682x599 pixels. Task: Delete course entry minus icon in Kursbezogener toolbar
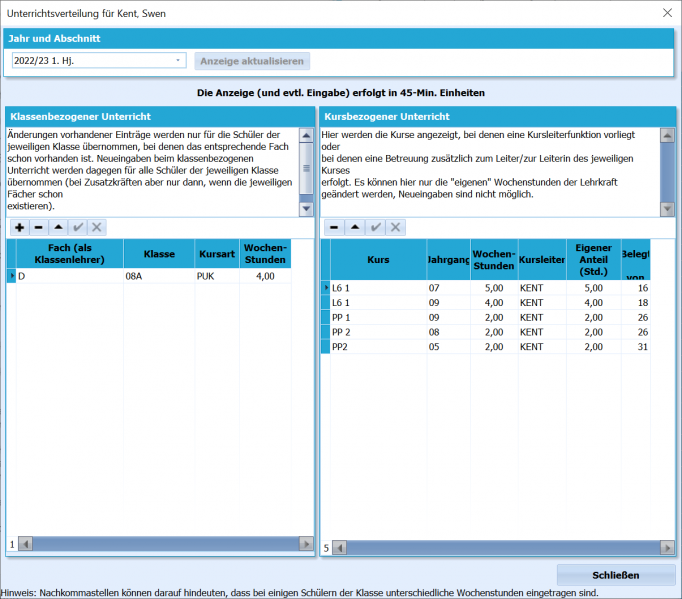pyautogui.click(x=334, y=227)
